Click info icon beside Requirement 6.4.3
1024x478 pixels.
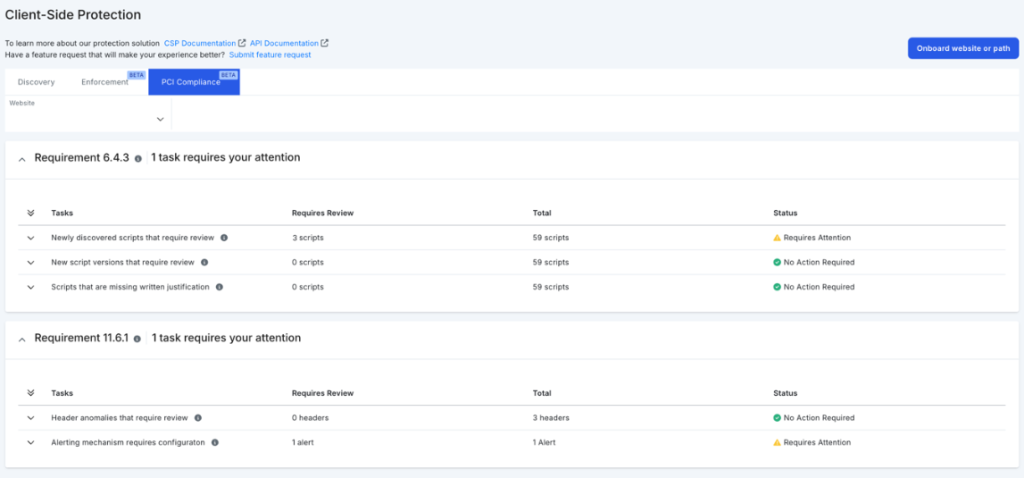click(x=138, y=159)
